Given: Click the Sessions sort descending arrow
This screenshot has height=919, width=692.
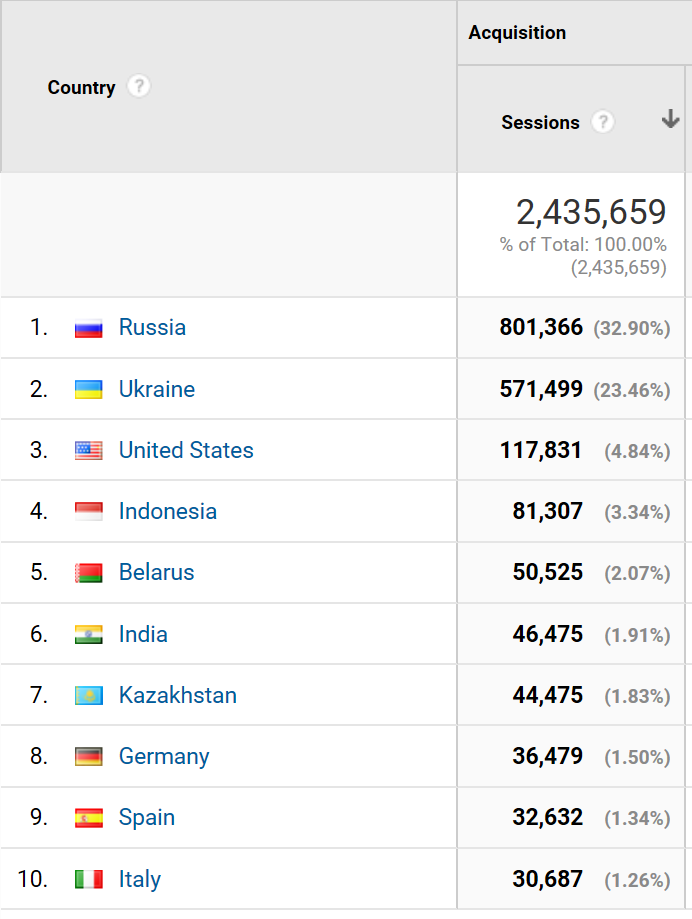Looking at the screenshot, I should click(670, 120).
